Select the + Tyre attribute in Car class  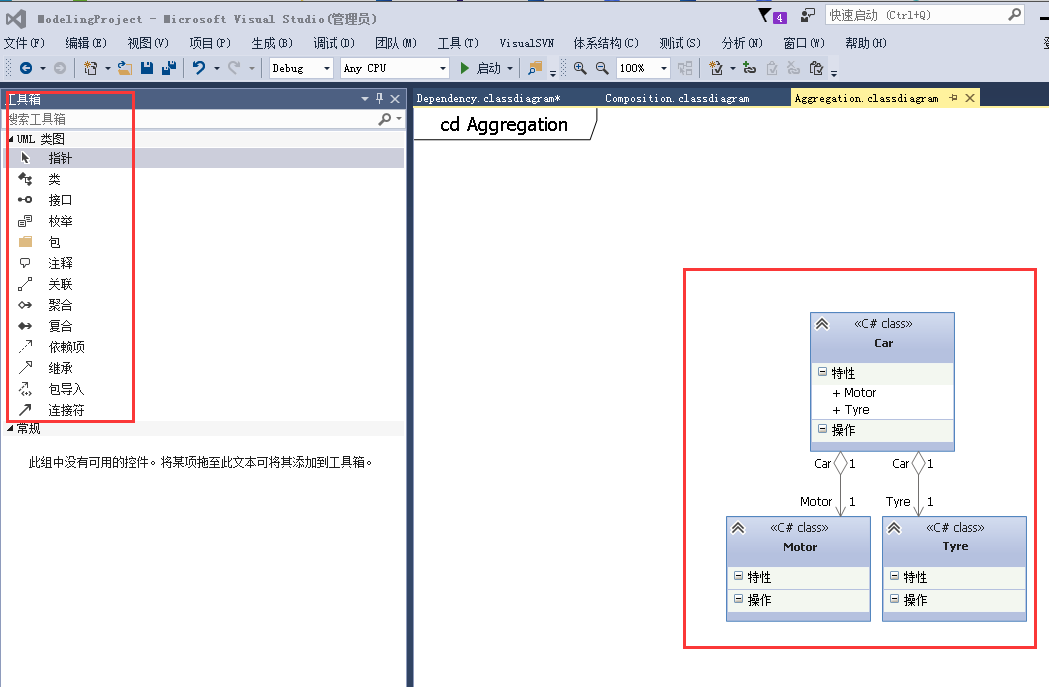click(x=851, y=409)
